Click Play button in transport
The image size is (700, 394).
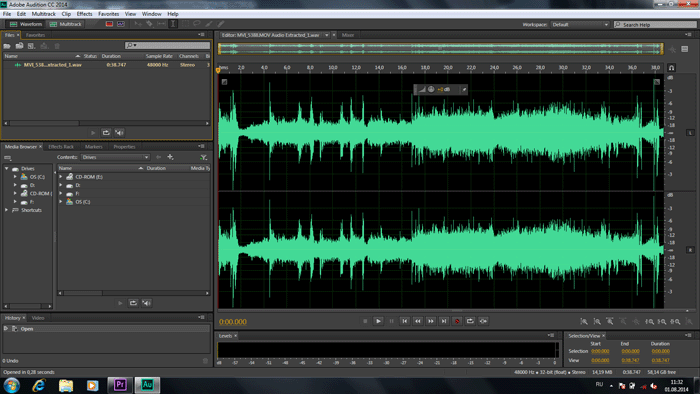point(378,321)
